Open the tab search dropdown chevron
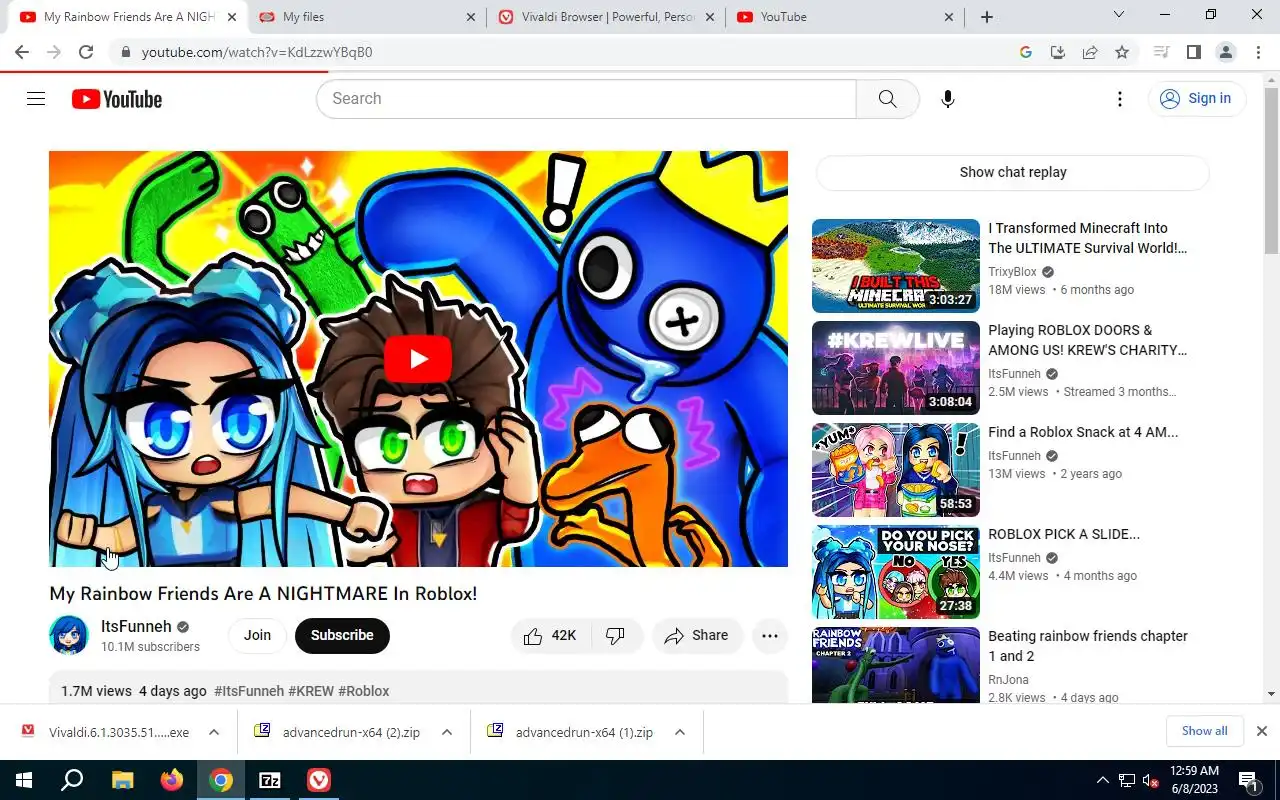Viewport: 1280px width, 800px height. coord(1119,15)
